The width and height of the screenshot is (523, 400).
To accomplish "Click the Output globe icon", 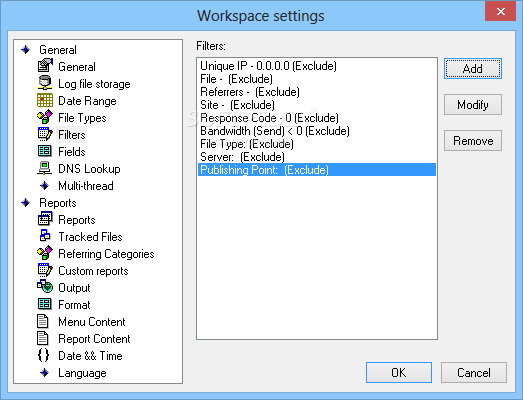I will pos(45,287).
